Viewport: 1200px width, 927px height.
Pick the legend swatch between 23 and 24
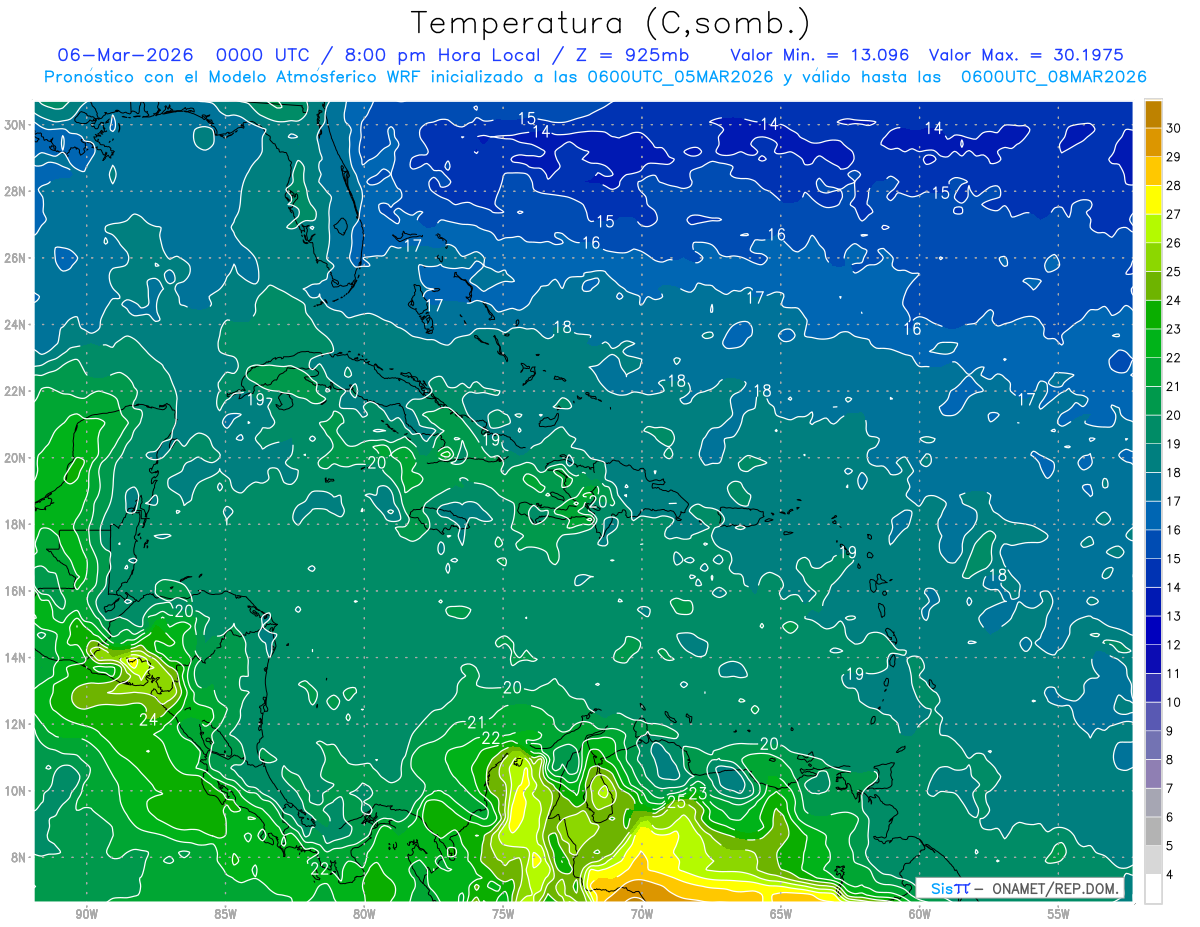pyautogui.click(x=1154, y=315)
